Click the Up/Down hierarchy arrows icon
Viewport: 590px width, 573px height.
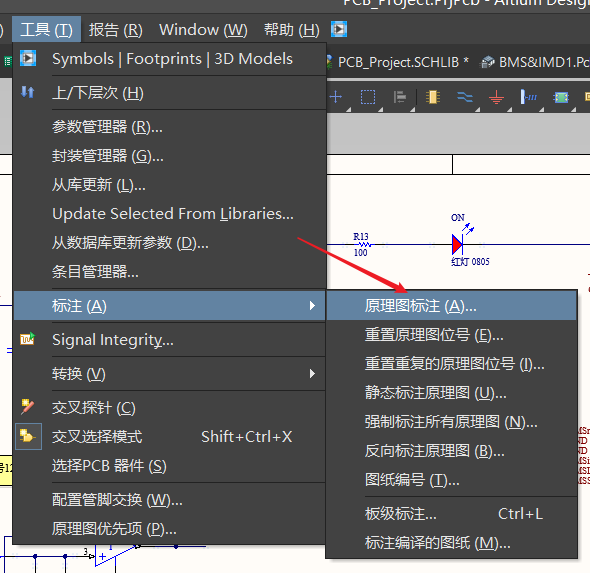[28, 92]
